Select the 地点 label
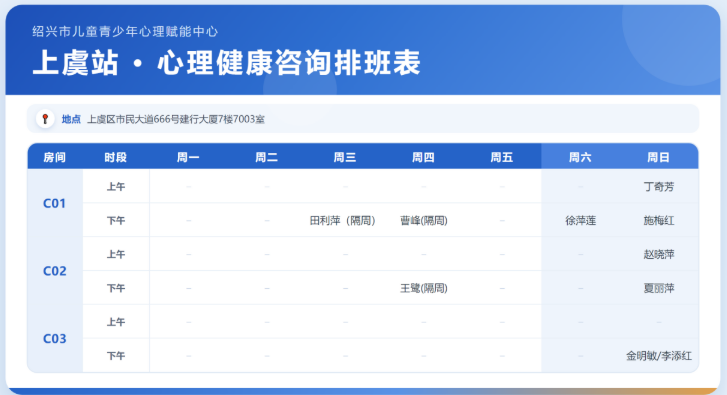 coord(71,119)
